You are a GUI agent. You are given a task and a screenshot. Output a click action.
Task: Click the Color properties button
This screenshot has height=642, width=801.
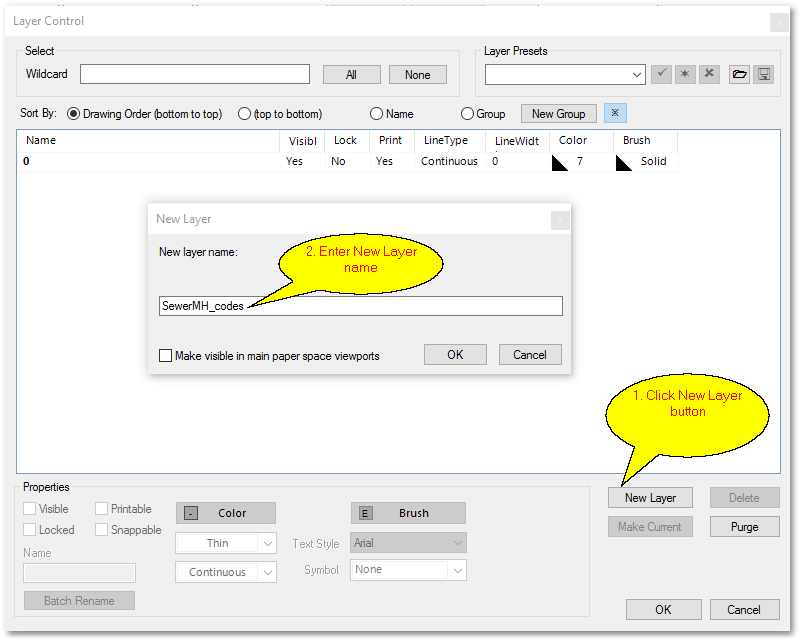[226, 513]
